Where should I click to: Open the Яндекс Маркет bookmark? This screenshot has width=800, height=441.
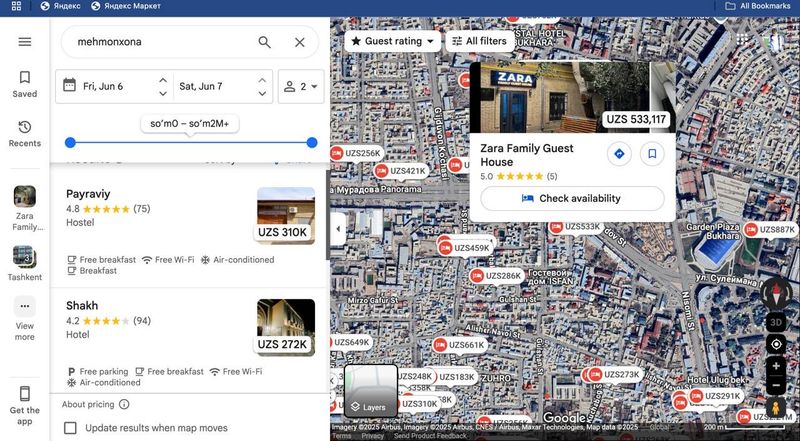point(126,6)
